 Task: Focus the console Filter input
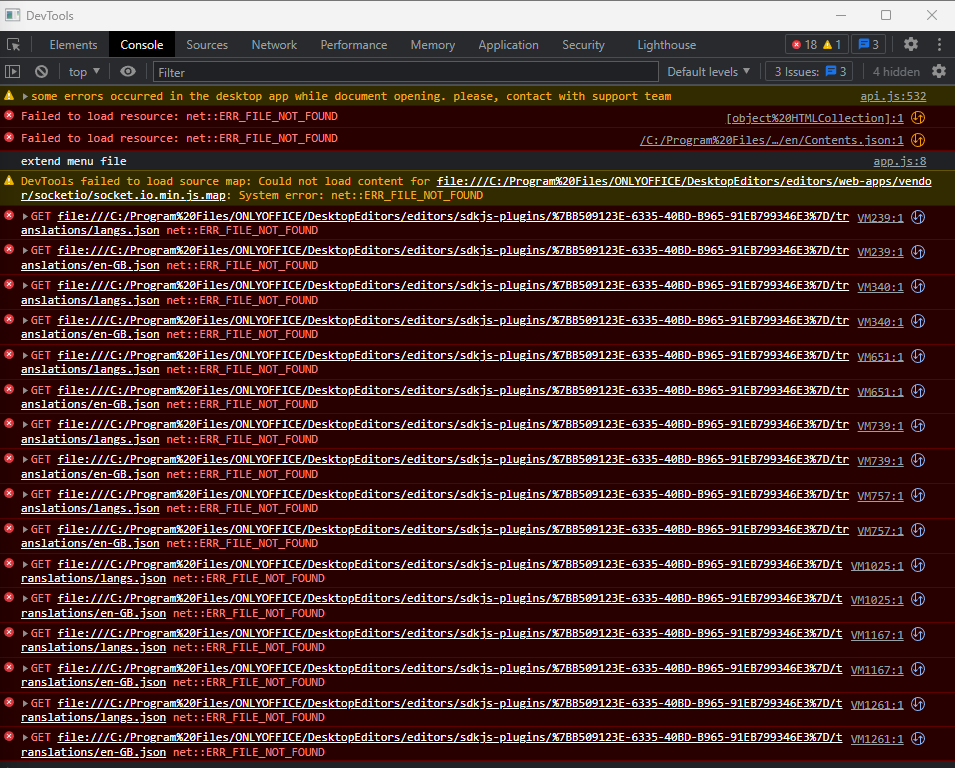click(x=406, y=72)
